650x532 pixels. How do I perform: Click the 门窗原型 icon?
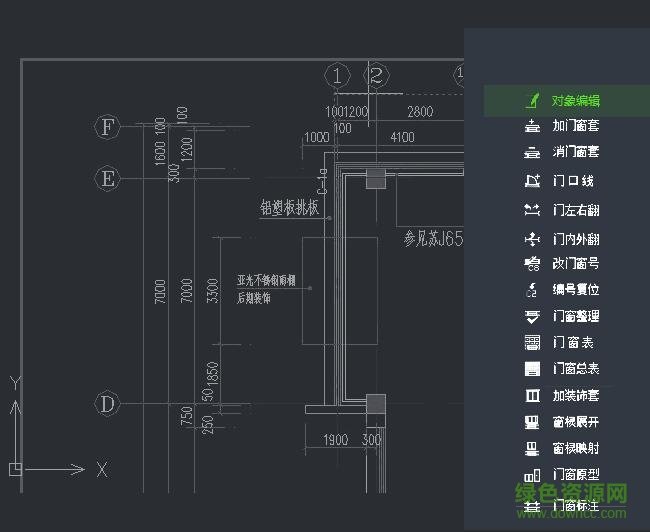coord(532,474)
